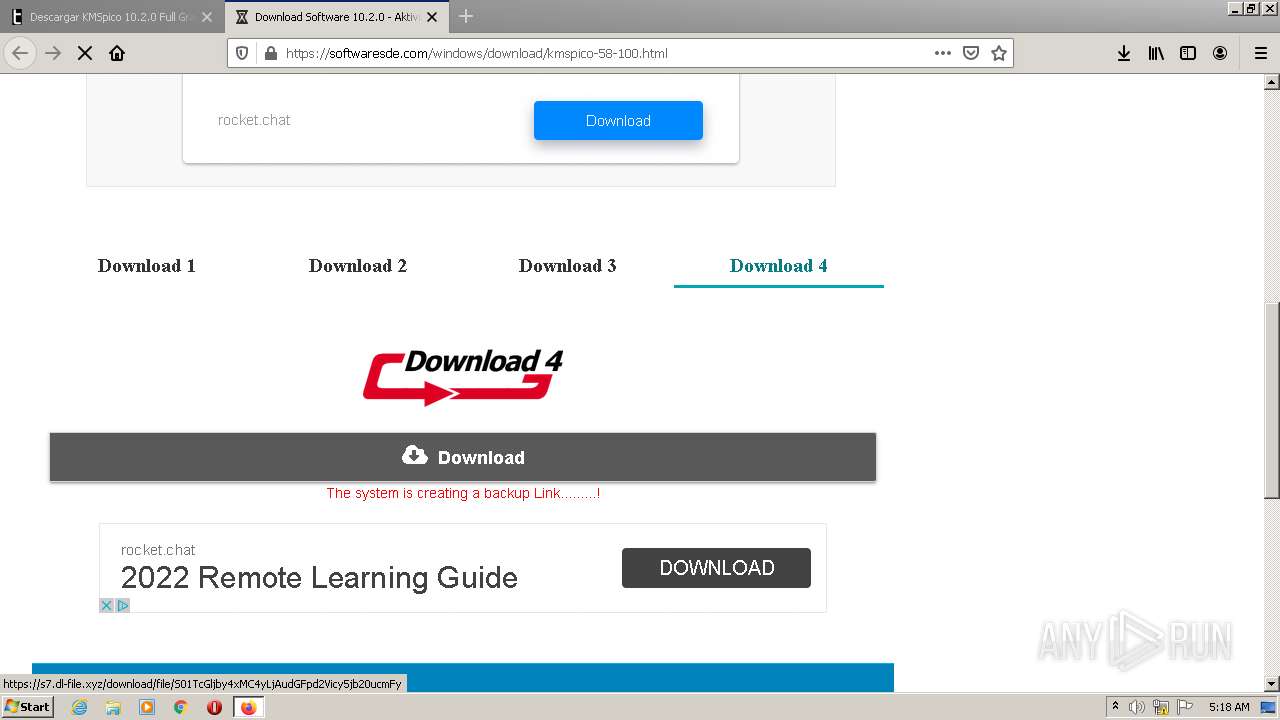The height and width of the screenshot is (720, 1280).
Task: Launch Chrome from taskbar
Action: pyautogui.click(x=181, y=707)
